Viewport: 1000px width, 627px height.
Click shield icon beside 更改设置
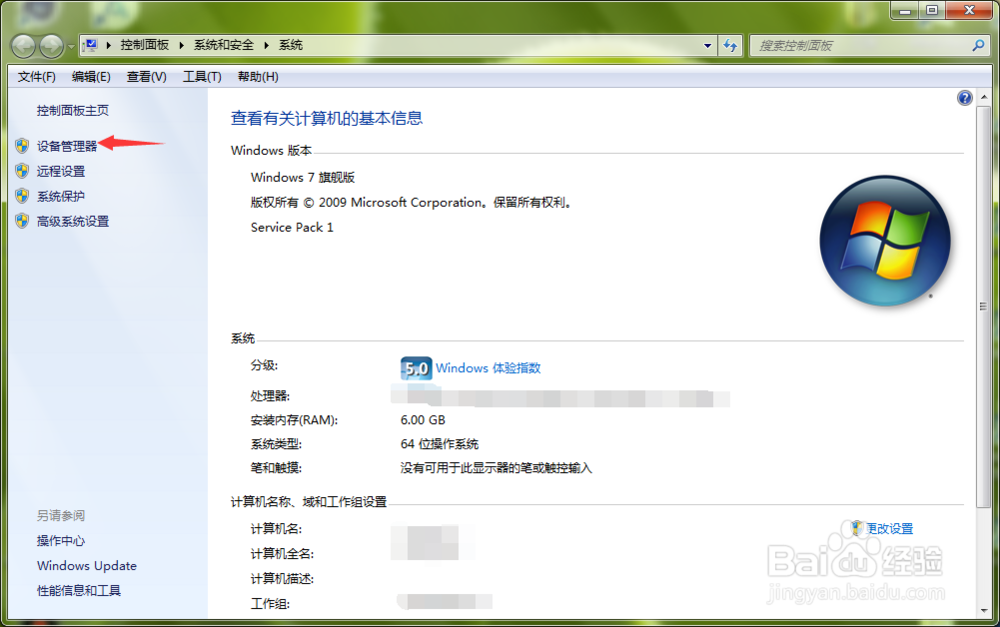[857, 528]
